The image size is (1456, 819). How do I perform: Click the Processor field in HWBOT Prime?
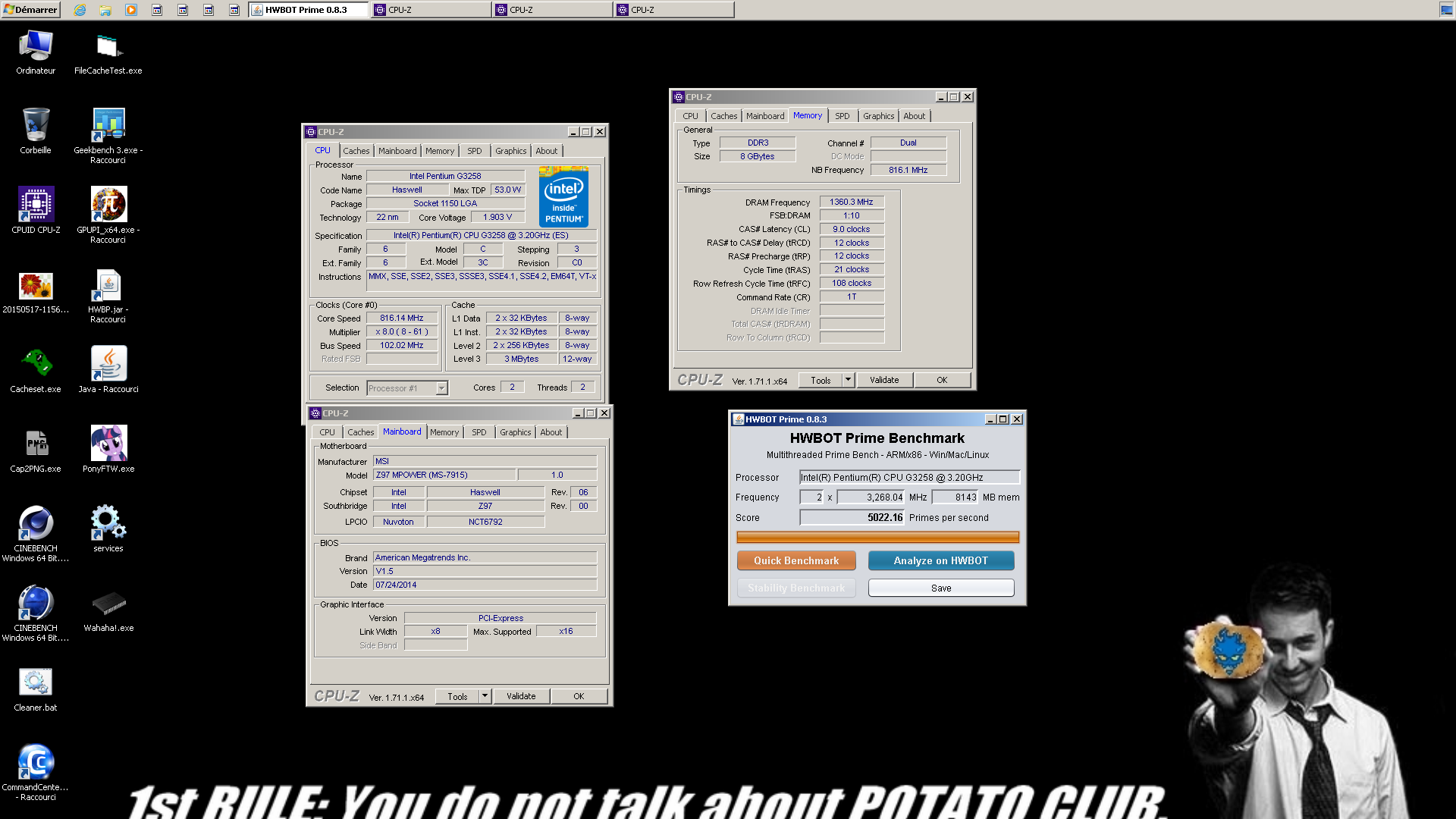[909, 477]
